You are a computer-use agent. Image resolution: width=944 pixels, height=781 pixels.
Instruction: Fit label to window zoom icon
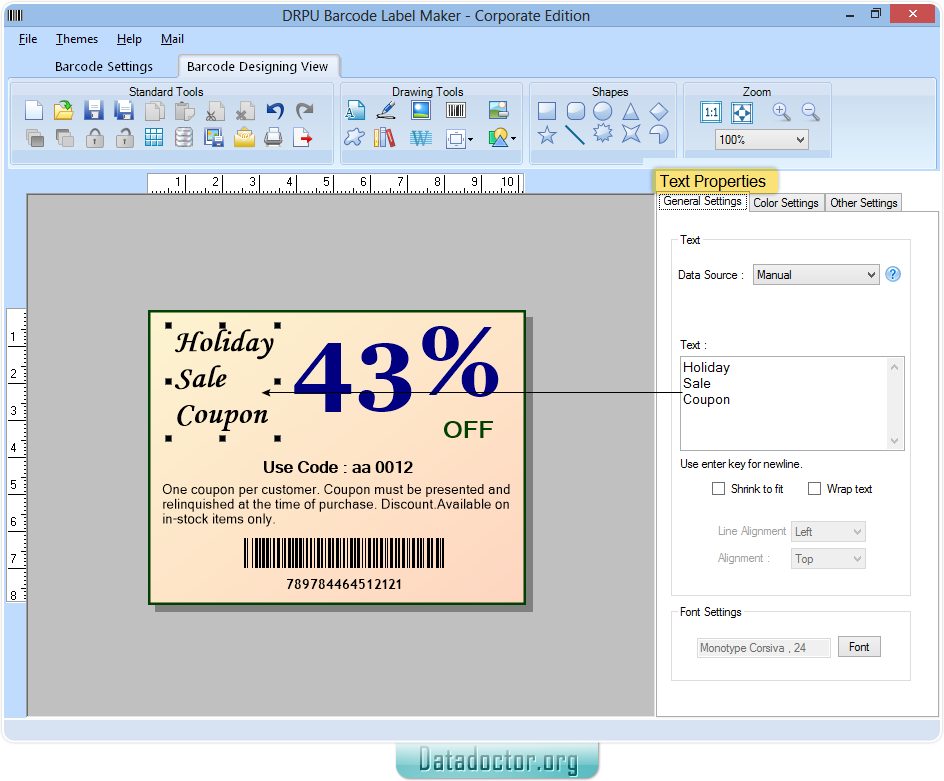coord(742,112)
